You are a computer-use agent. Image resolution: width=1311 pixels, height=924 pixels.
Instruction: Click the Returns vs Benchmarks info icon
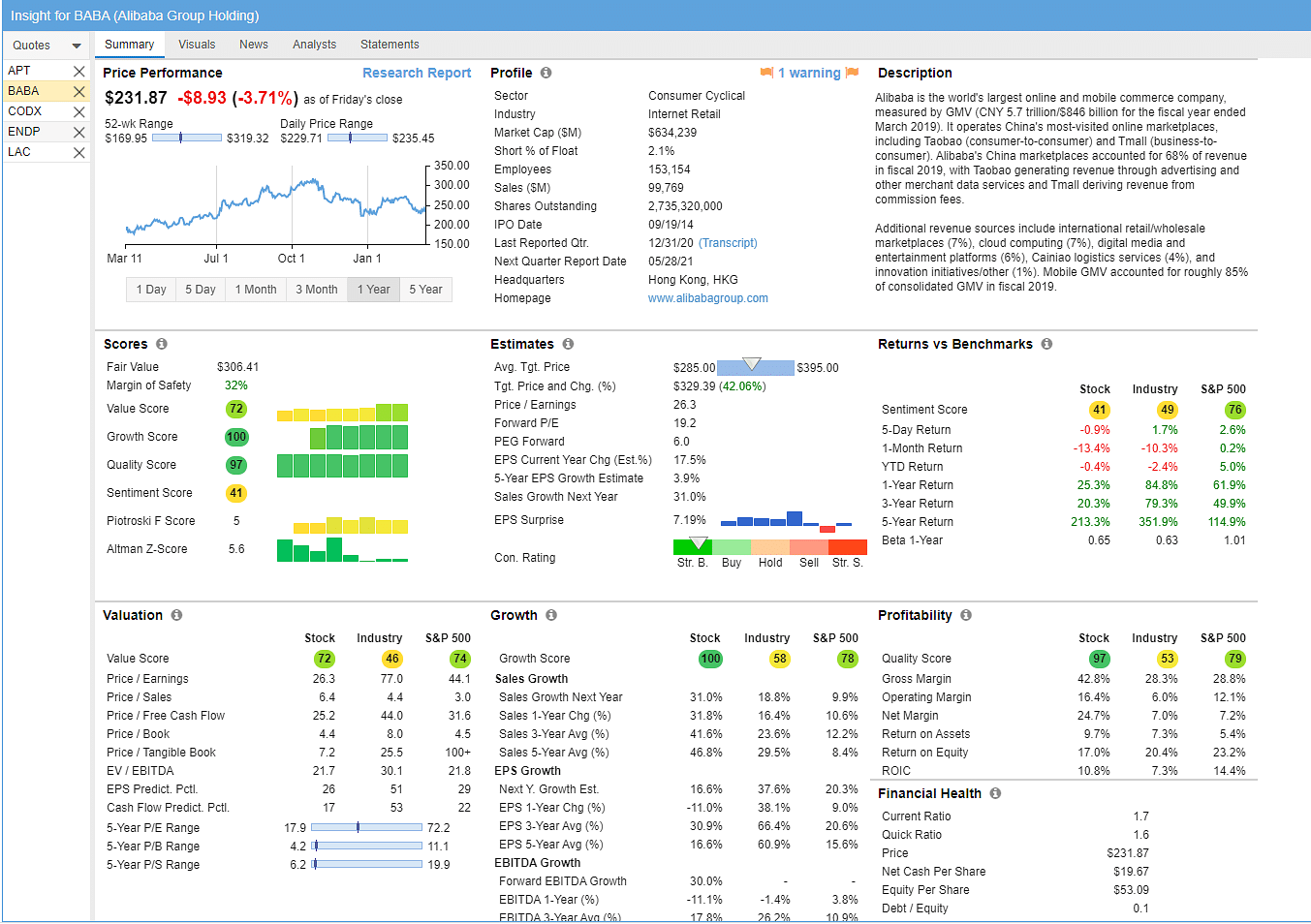click(x=1046, y=344)
